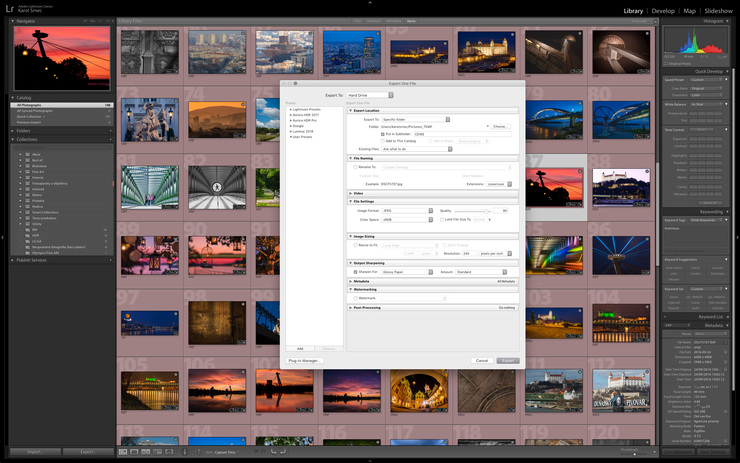Enable Resize to Fit checkbox
Viewport: 740px width, 463px height.
coord(355,245)
